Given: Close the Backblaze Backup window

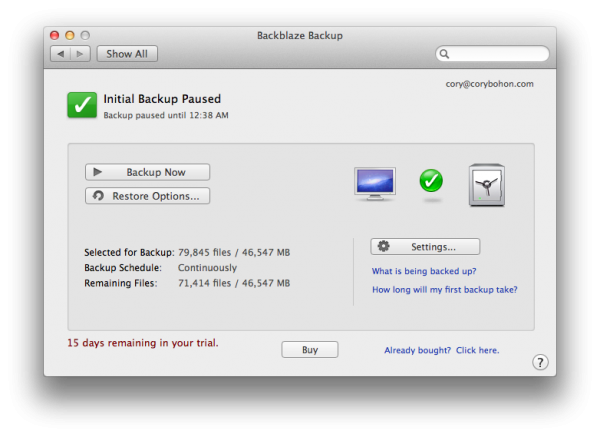Looking at the screenshot, I should tap(55, 35).
